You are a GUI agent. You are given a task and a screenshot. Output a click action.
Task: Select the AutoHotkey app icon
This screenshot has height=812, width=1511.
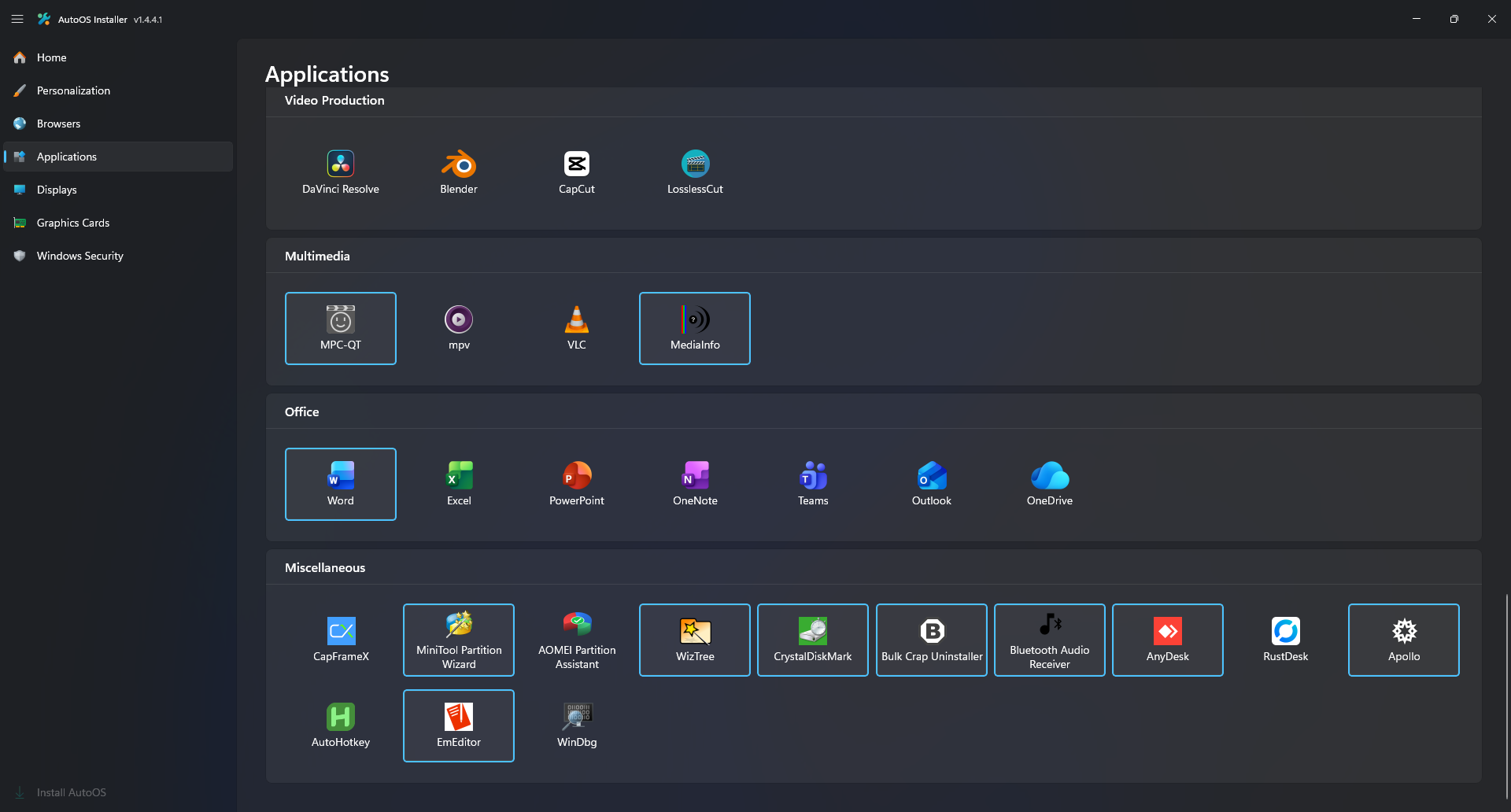(x=341, y=717)
